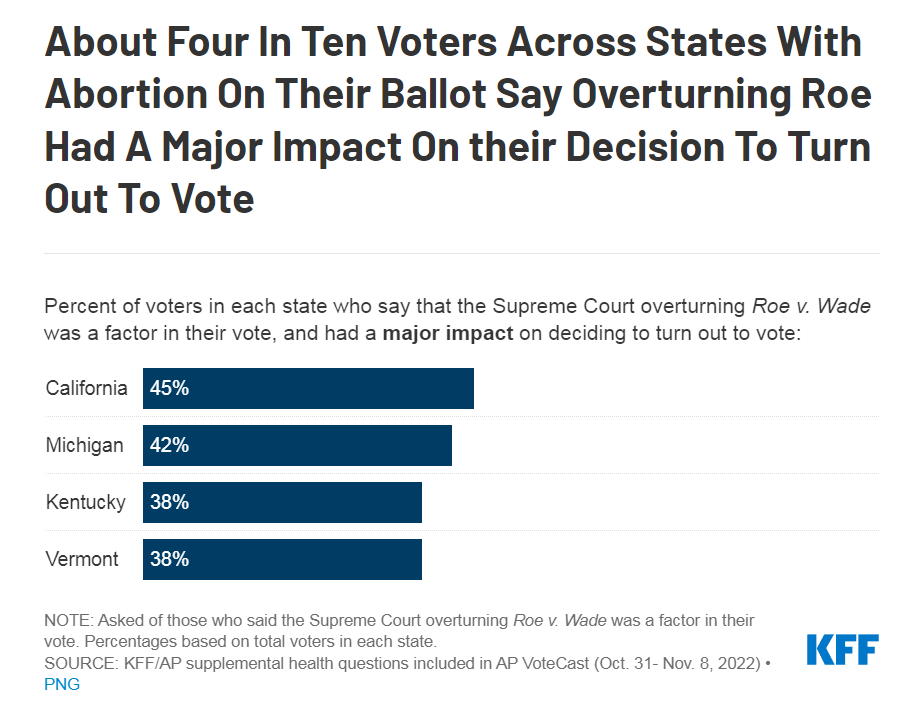Click the California state label
The height and width of the screenshot is (706, 918).
pyautogui.click(x=87, y=388)
